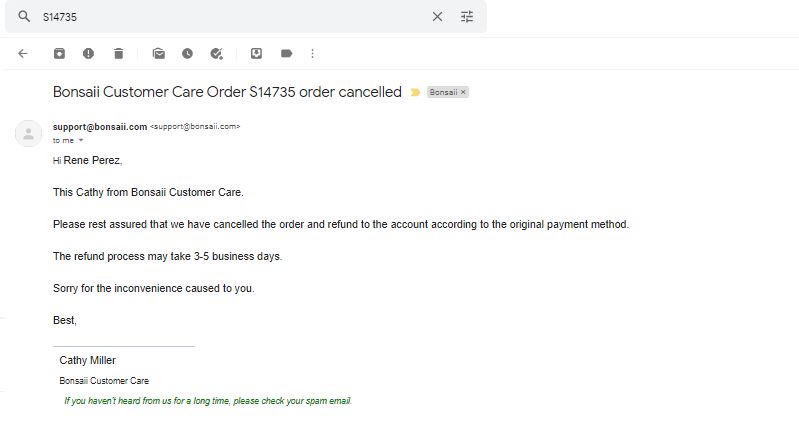Show advanced search filter options
Viewport: 799px width, 421px height.
467,17
